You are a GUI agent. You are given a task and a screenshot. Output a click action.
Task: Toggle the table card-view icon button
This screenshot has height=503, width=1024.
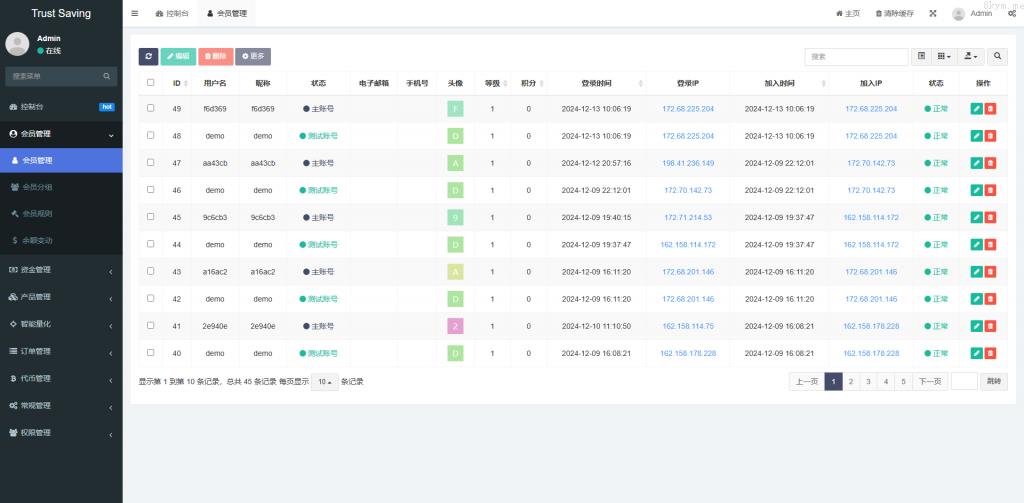pos(921,57)
